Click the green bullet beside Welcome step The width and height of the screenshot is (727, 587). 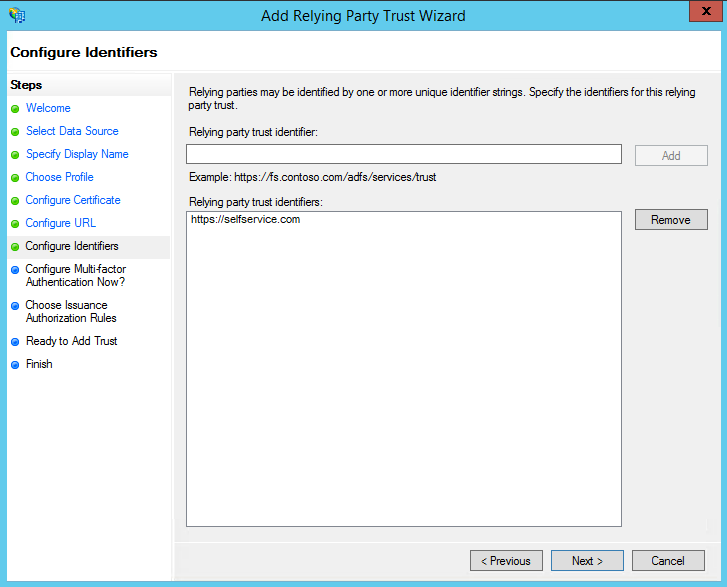pyautogui.click(x=15, y=109)
